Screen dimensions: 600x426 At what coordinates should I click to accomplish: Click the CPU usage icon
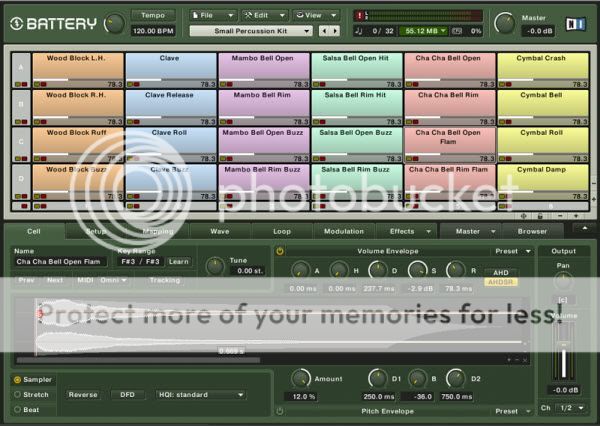(457, 31)
